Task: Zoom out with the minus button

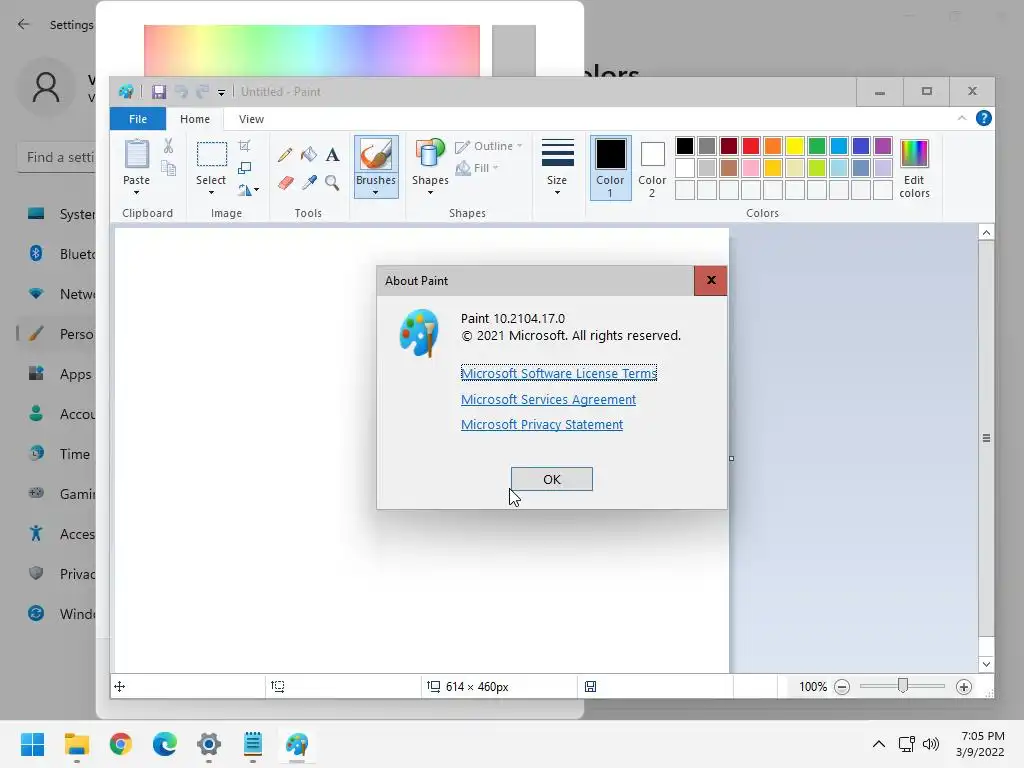Action: coord(842,687)
